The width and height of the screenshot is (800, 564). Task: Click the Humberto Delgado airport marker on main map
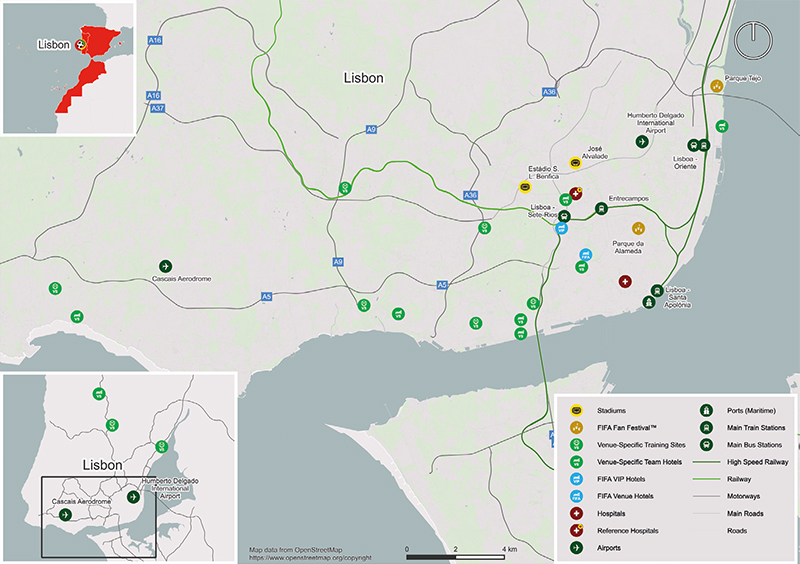coord(642,141)
